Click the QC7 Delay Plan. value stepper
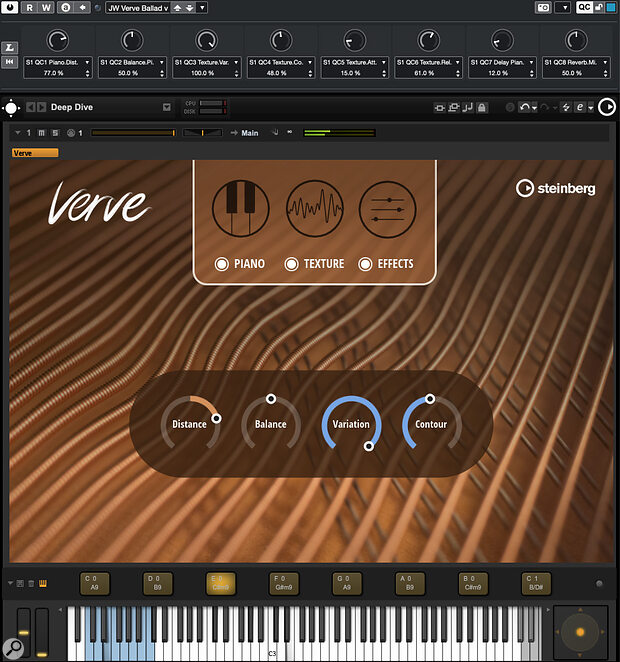The image size is (620, 662). (x=531, y=73)
